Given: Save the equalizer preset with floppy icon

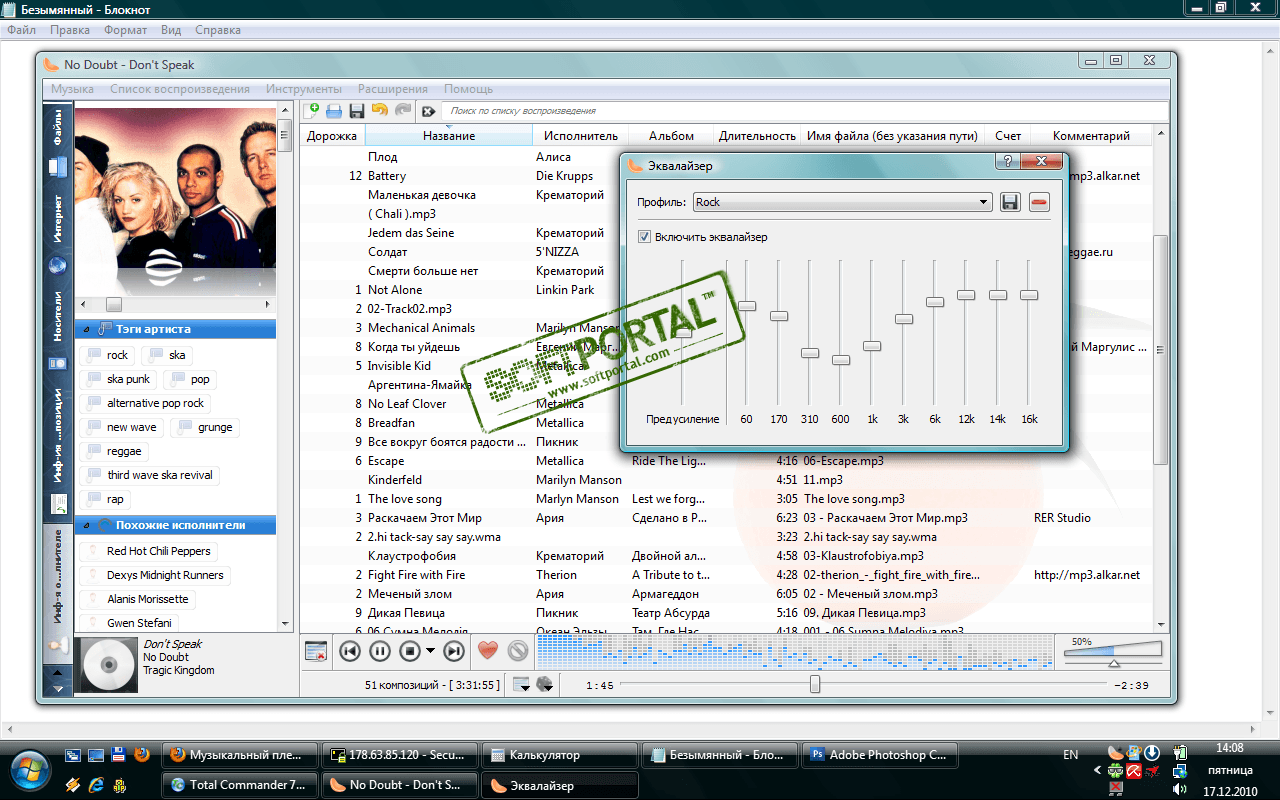Looking at the screenshot, I should (x=1010, y=202).
